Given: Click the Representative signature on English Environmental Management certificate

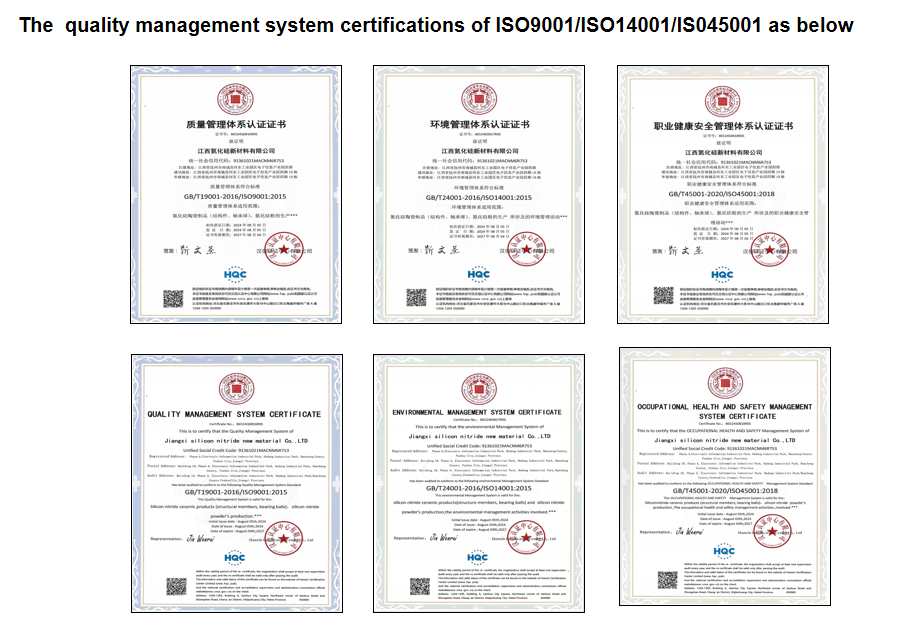Looking at the screenshot, I should pos(443,538).
